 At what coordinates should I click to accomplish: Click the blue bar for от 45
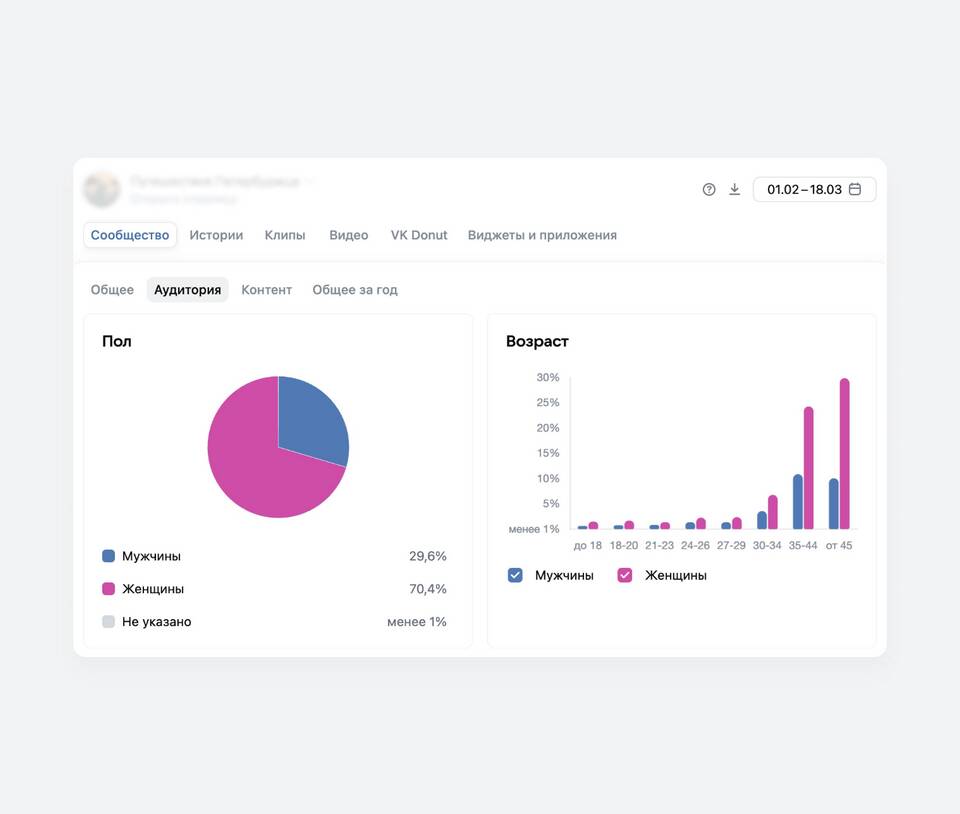click(833, 504)
